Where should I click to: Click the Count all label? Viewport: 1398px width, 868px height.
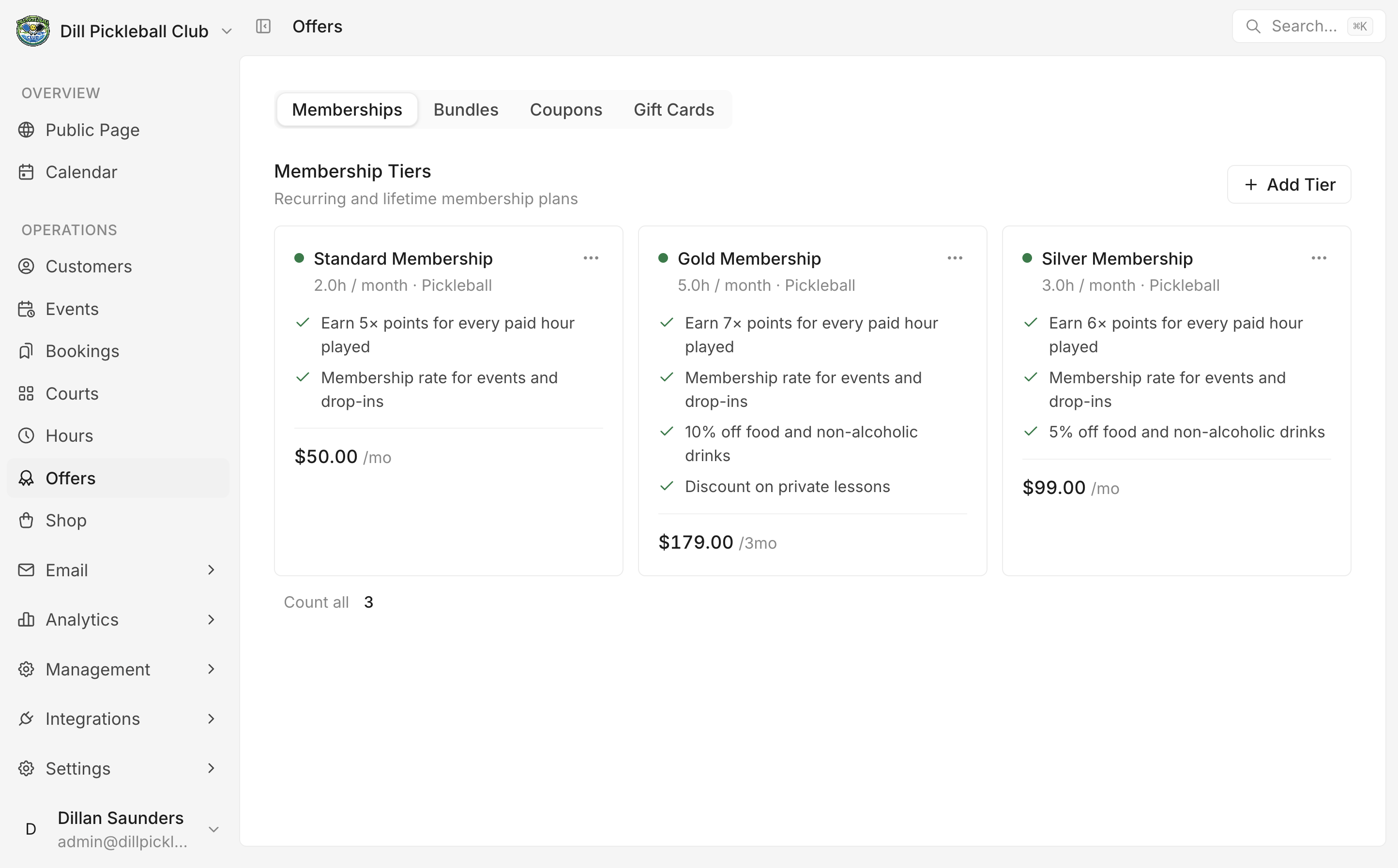click(x=316, y=602)
